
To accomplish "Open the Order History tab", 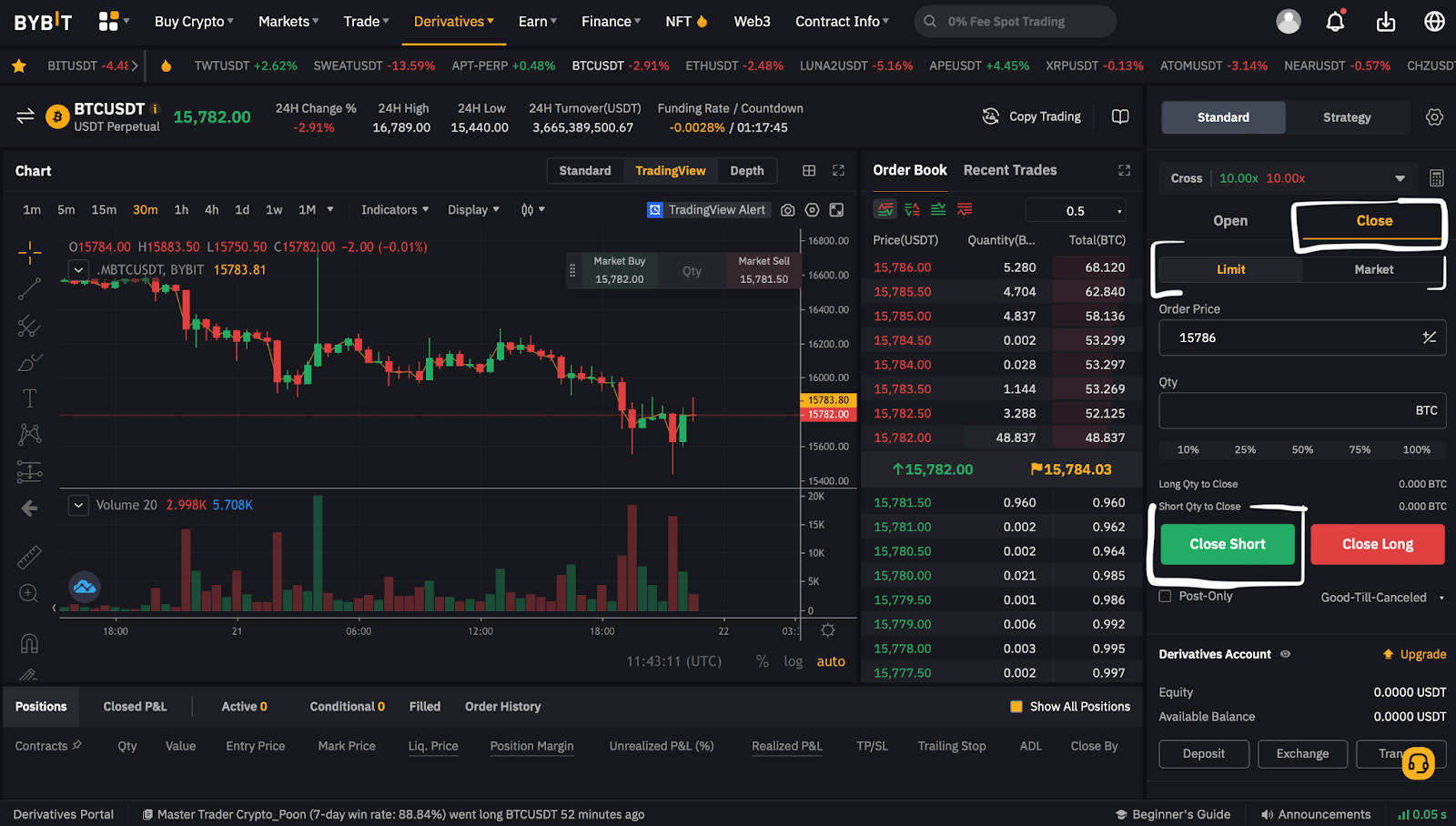I will 502,707.
